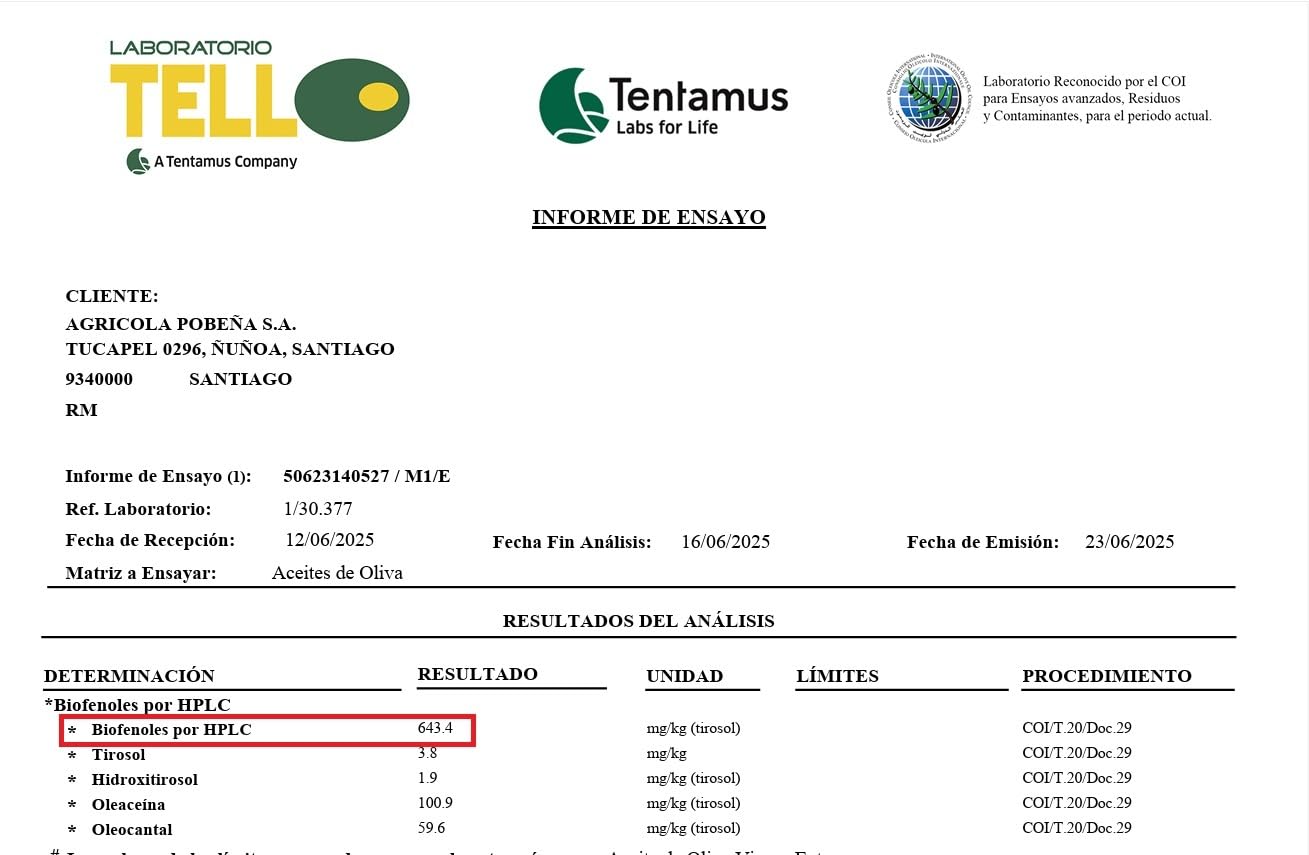Select the Oleaceína result '100.9'
Screen dimensions: 1309x855
(435, 803)
